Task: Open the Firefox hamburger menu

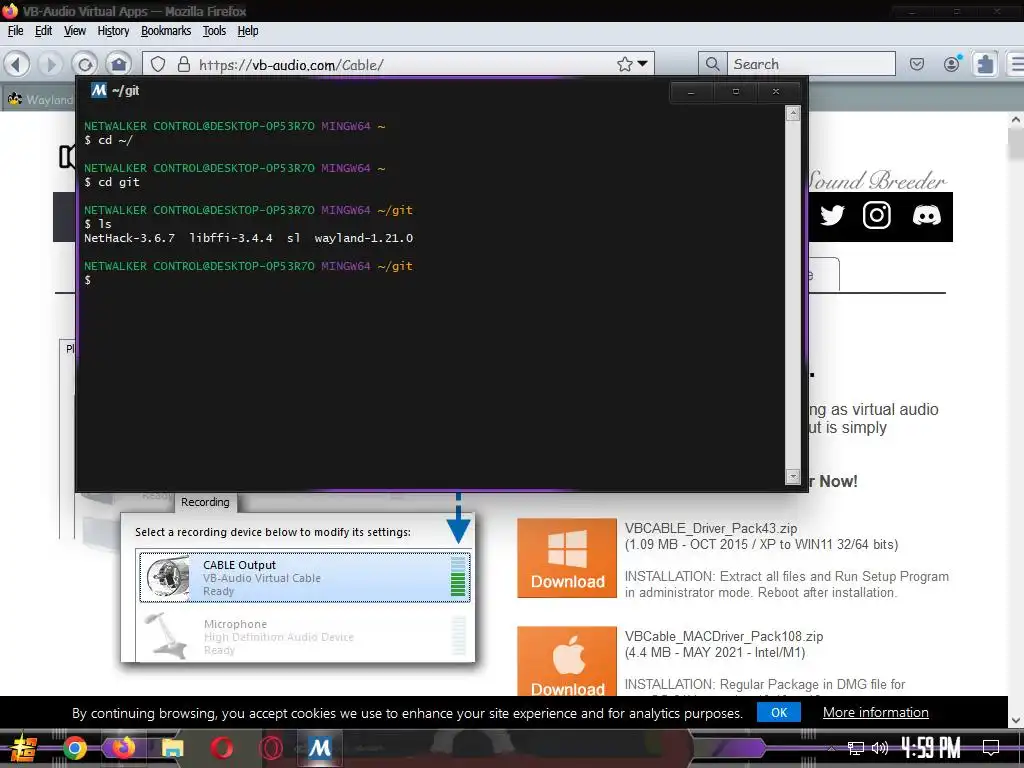Action: click(x=1017, y=64)
